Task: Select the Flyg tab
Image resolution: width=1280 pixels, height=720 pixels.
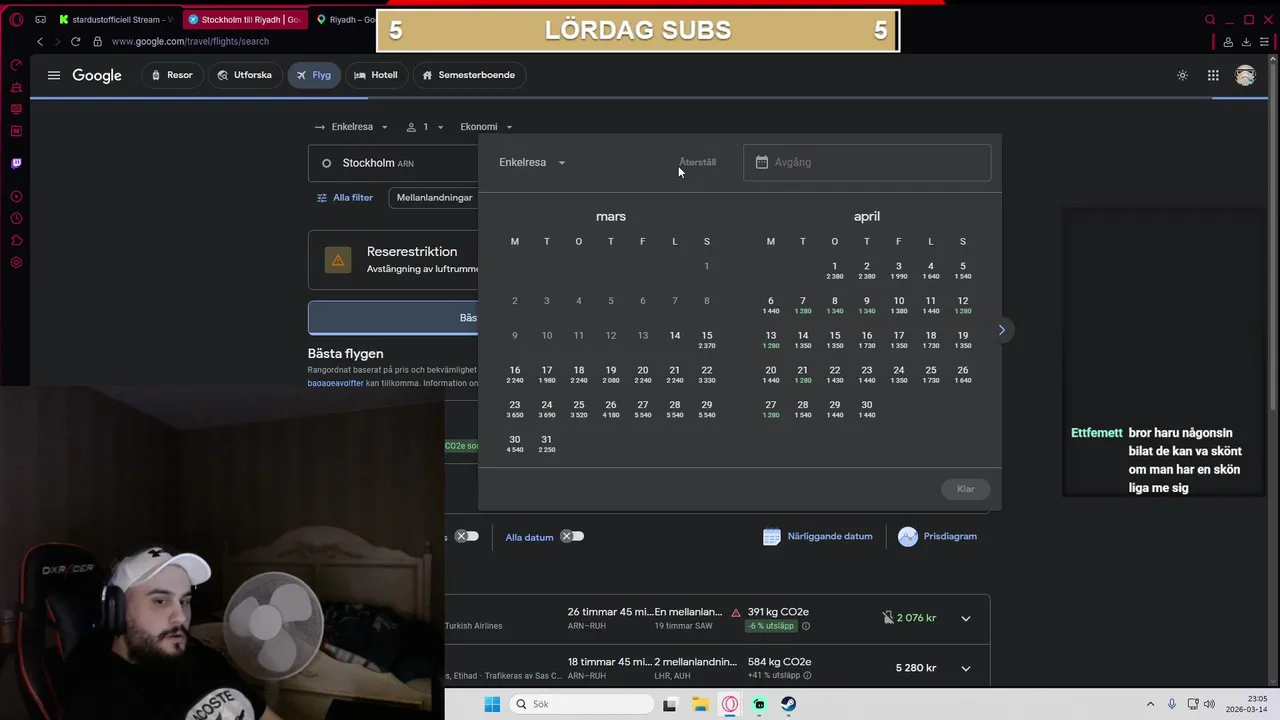Action: [x=313, y=75]
